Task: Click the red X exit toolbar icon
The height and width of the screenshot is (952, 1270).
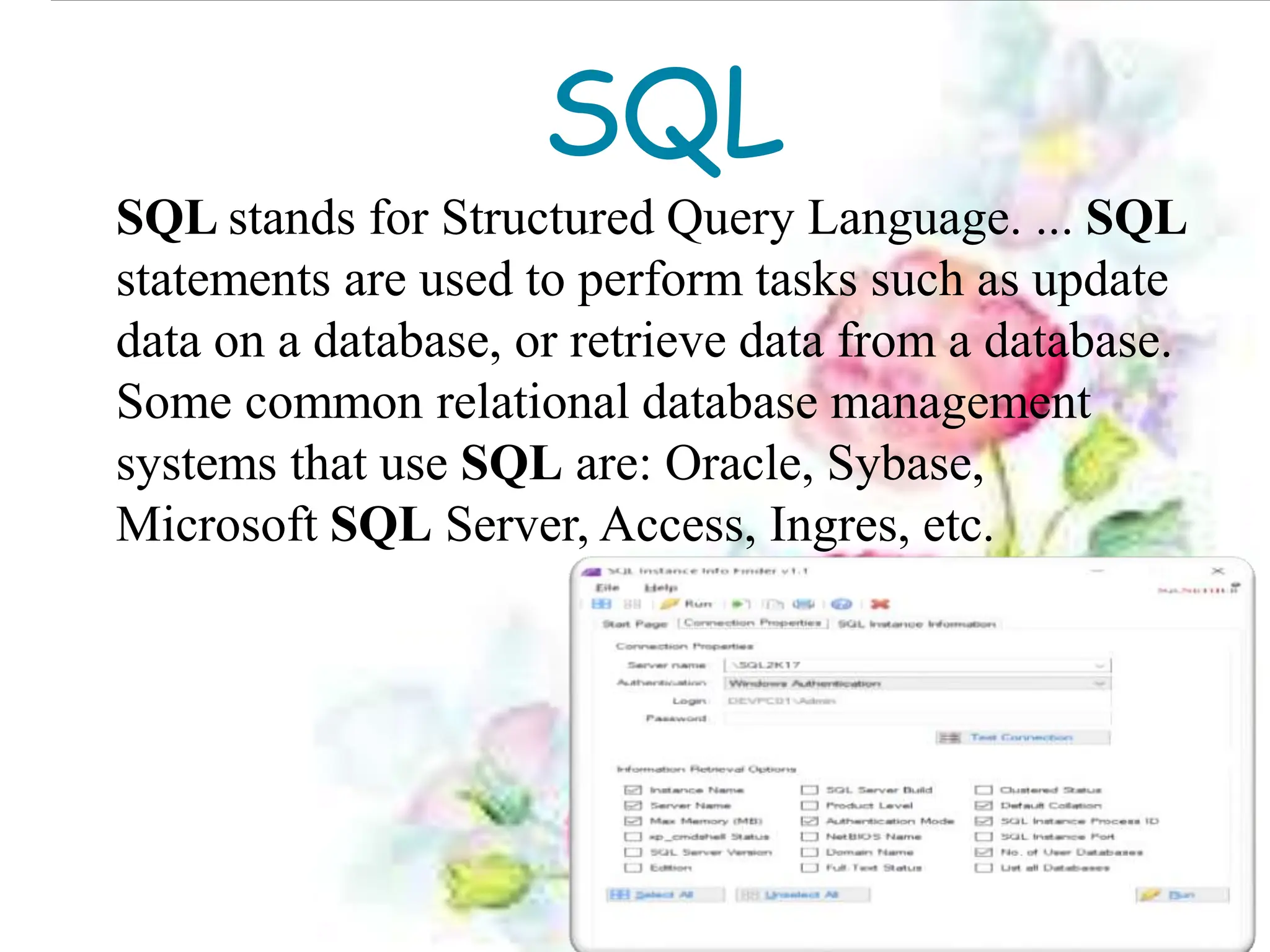Action: 880,604
